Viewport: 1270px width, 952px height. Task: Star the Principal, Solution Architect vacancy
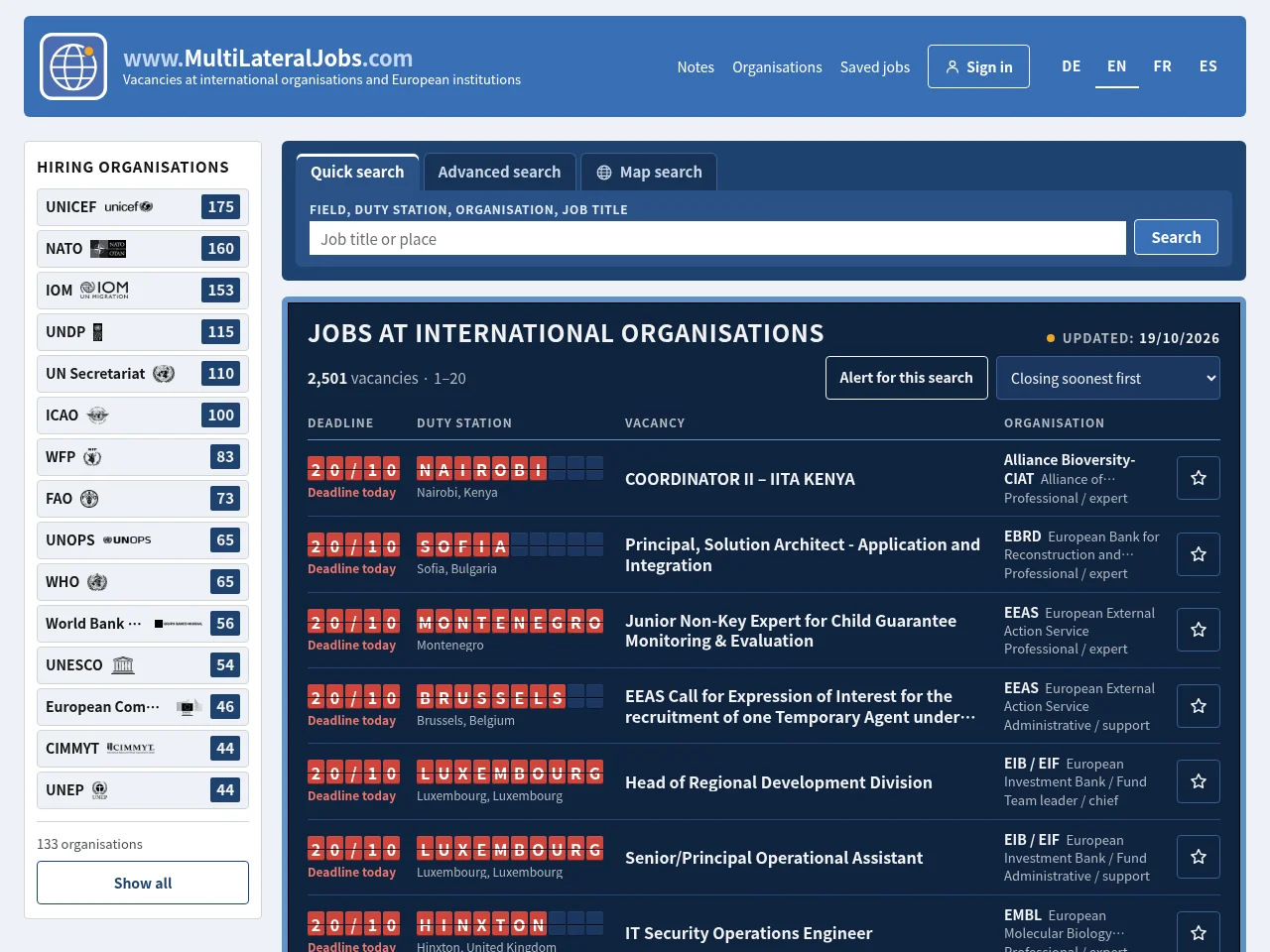coord(1199,554)
